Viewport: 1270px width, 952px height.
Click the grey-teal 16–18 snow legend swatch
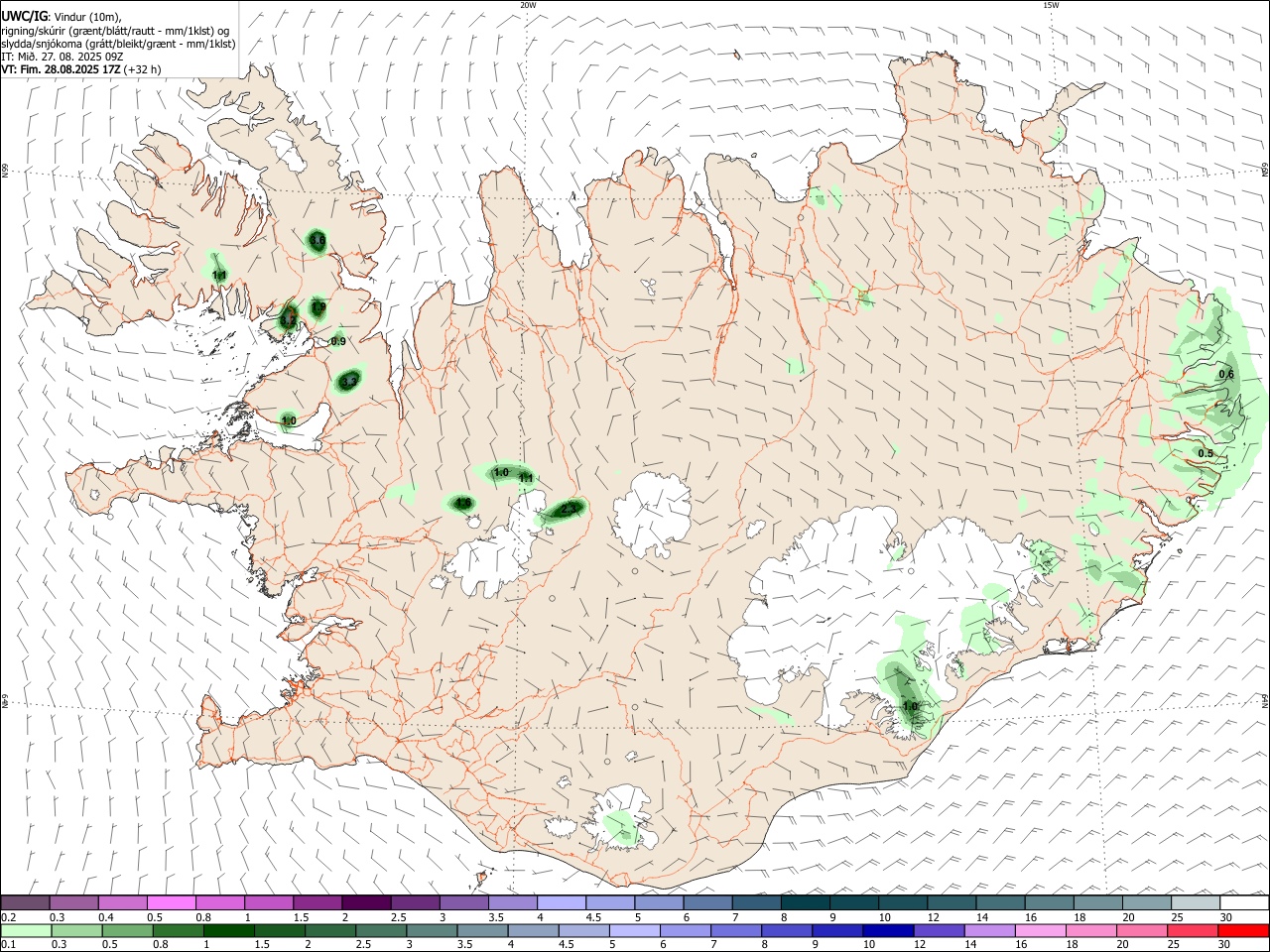click(x=1049, y=903)
